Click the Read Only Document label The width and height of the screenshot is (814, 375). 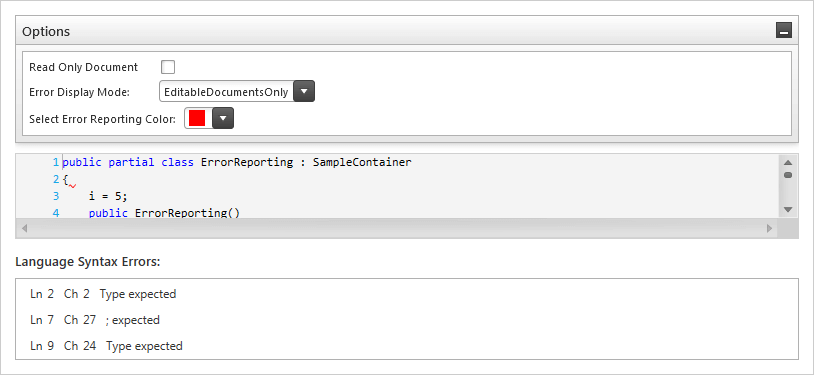[84, 67]
